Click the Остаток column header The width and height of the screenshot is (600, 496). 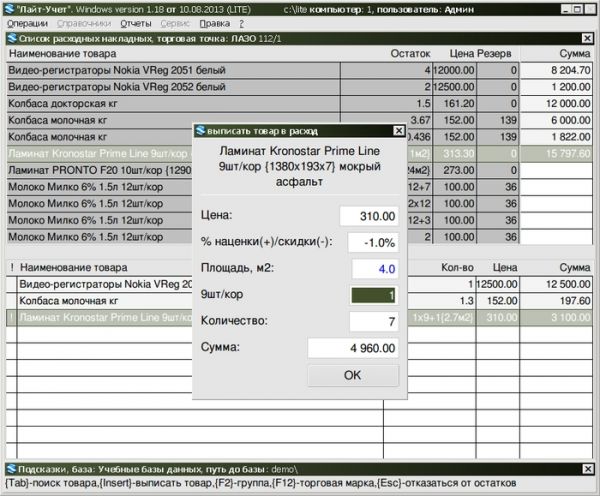(410, 54)
